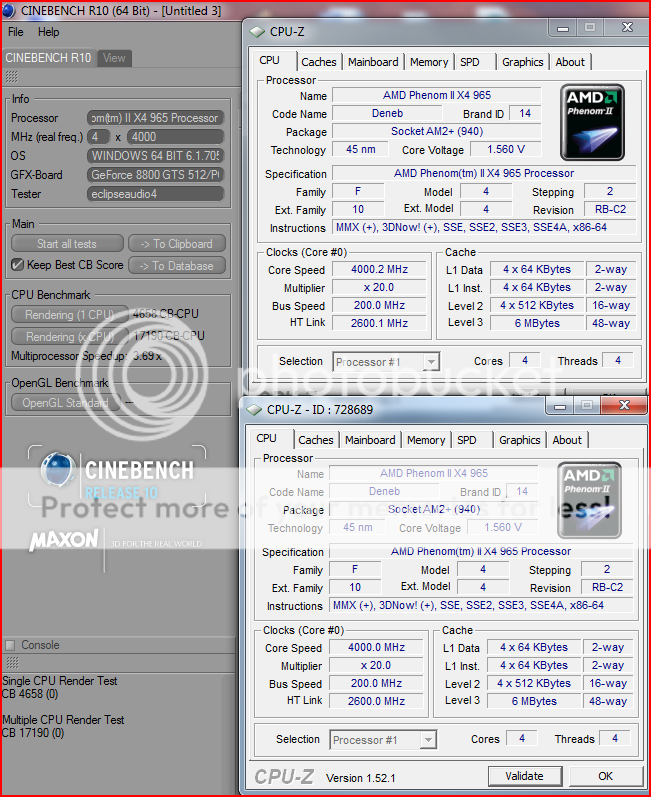Switch to the CINEBENCH R10 tab
Viewport: 651px width, 797px height.
click(48, 58)
